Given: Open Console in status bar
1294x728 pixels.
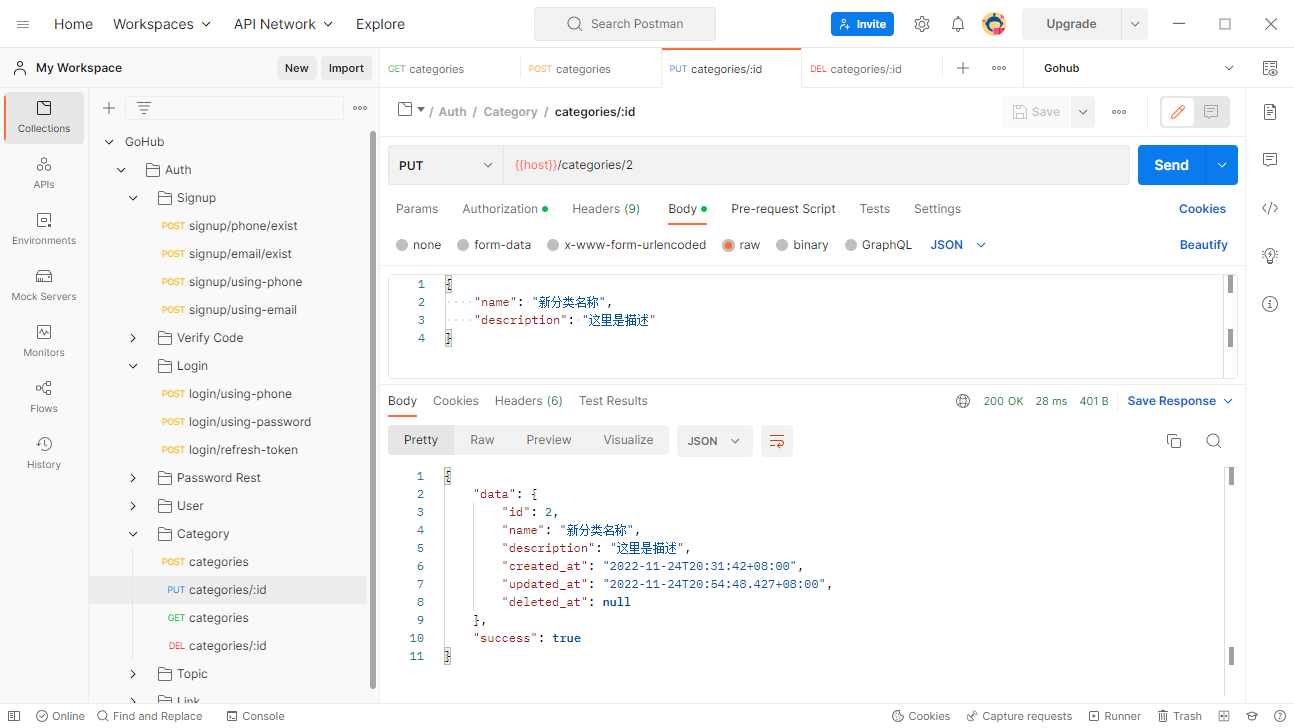Looking at the screenshot, I should pos(255,716).
